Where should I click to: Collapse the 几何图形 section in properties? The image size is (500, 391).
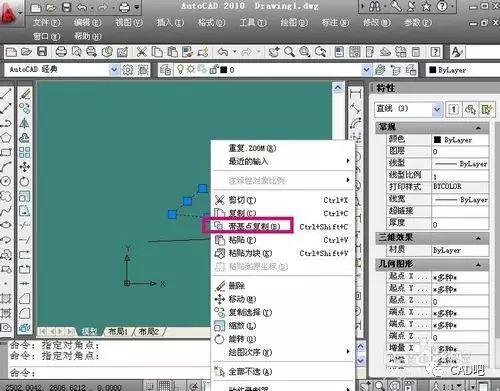click(479, 265)
